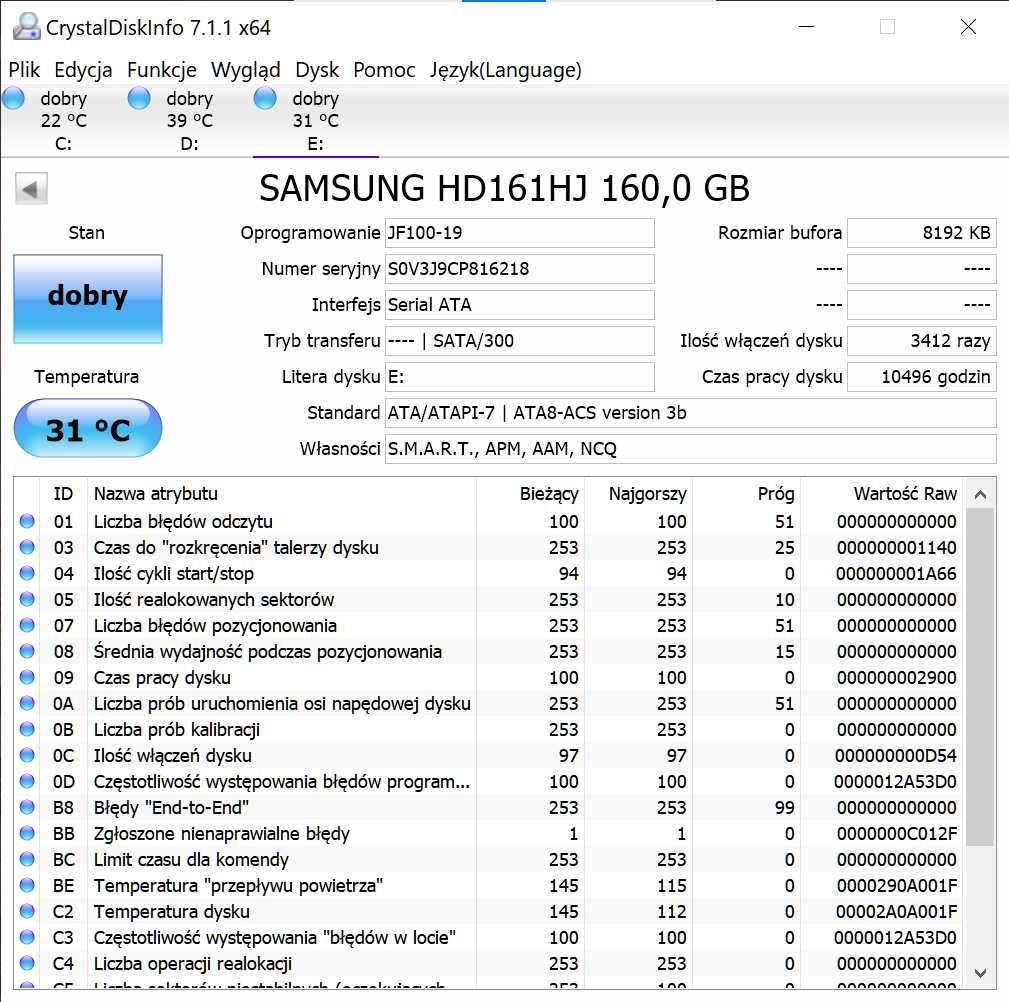Click status orb for attribute C3 row
The width and height of the screenshot is (1009, 1002).
[x=27, y=938]
